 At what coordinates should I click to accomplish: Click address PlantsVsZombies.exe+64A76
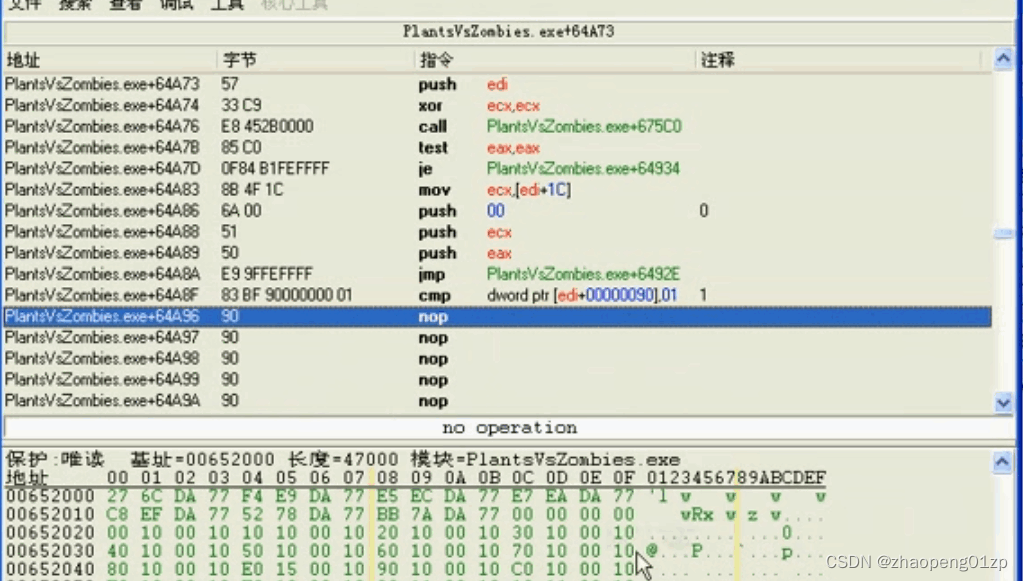click(x=102, y=126)
